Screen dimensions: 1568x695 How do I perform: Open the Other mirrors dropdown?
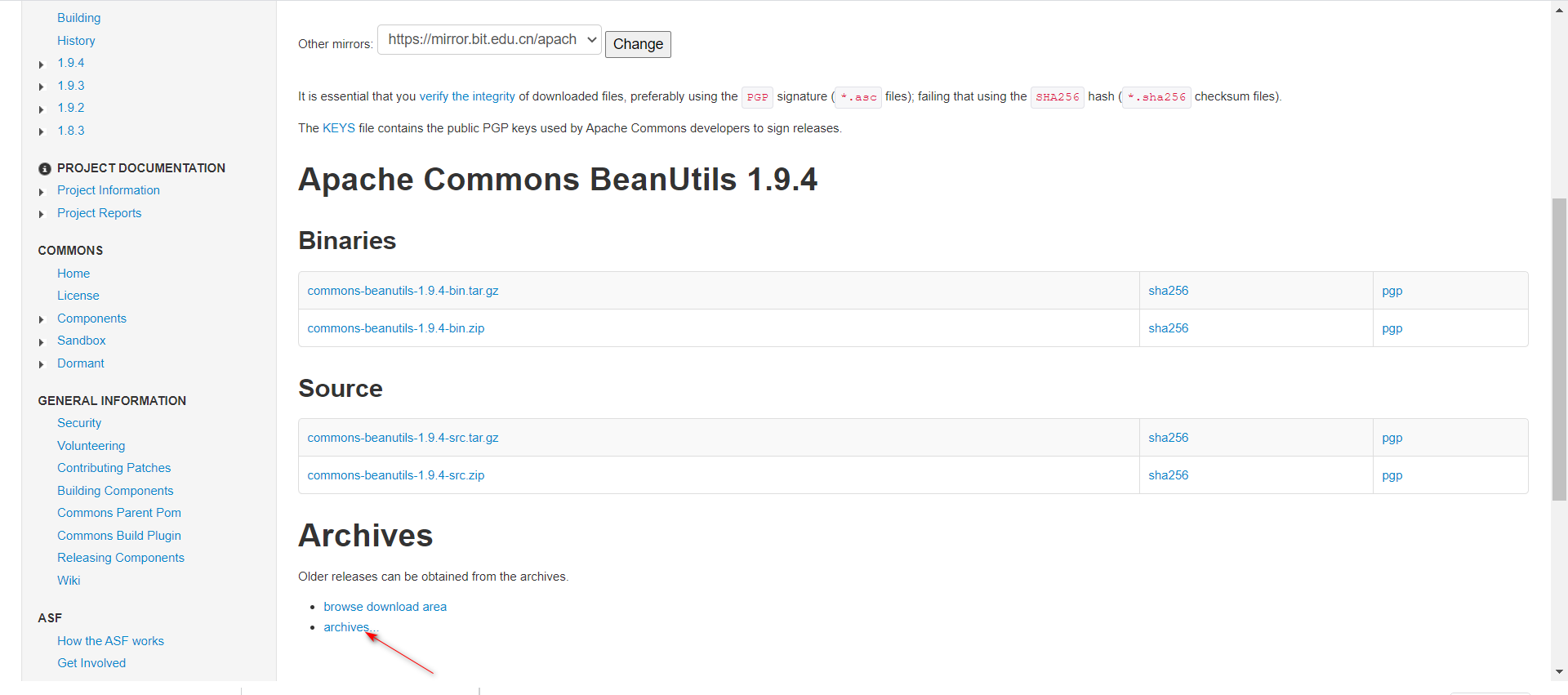489,40
